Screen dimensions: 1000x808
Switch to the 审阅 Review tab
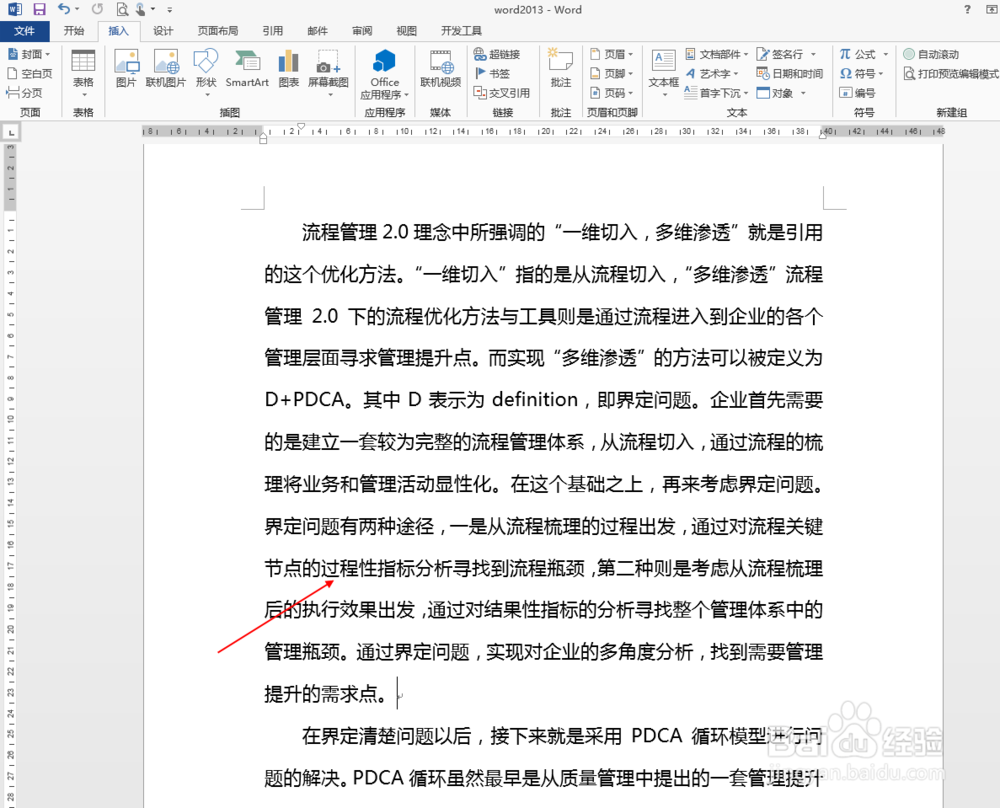[x=362, y=31]
